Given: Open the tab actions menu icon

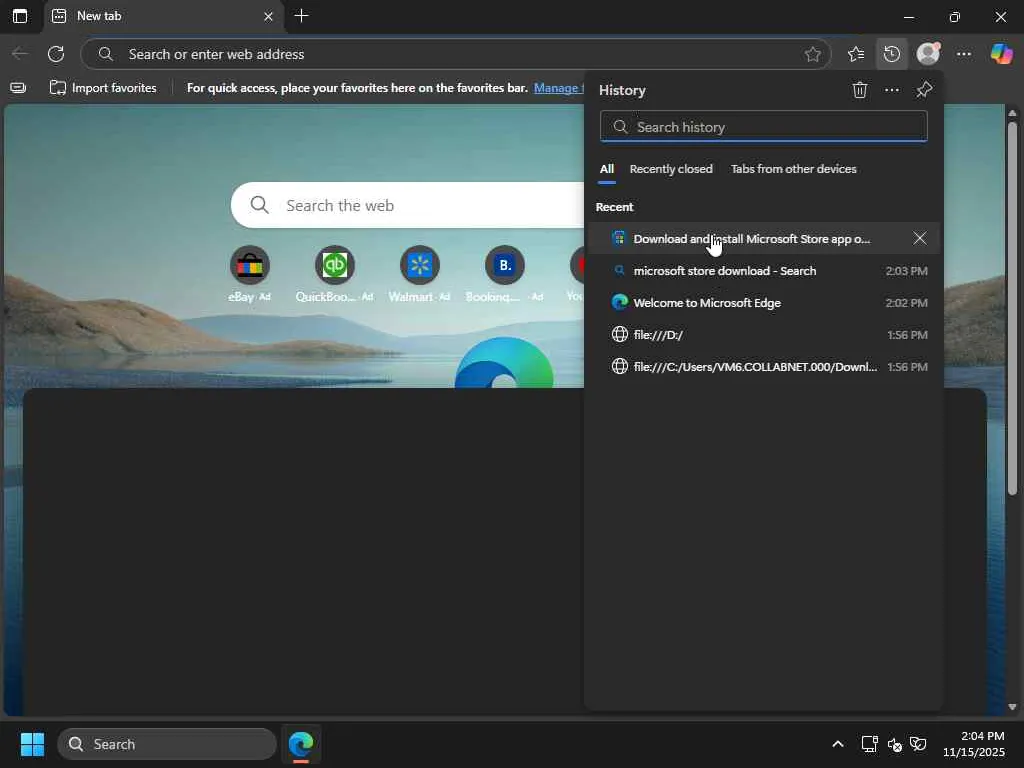Looking at the screenshot, I should point(20,16).
